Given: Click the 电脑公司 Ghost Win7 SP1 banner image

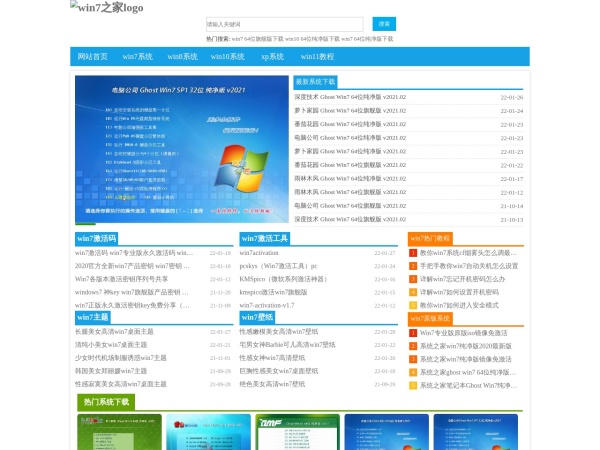Looking at the screenshot, I should [x=182, y=149].
